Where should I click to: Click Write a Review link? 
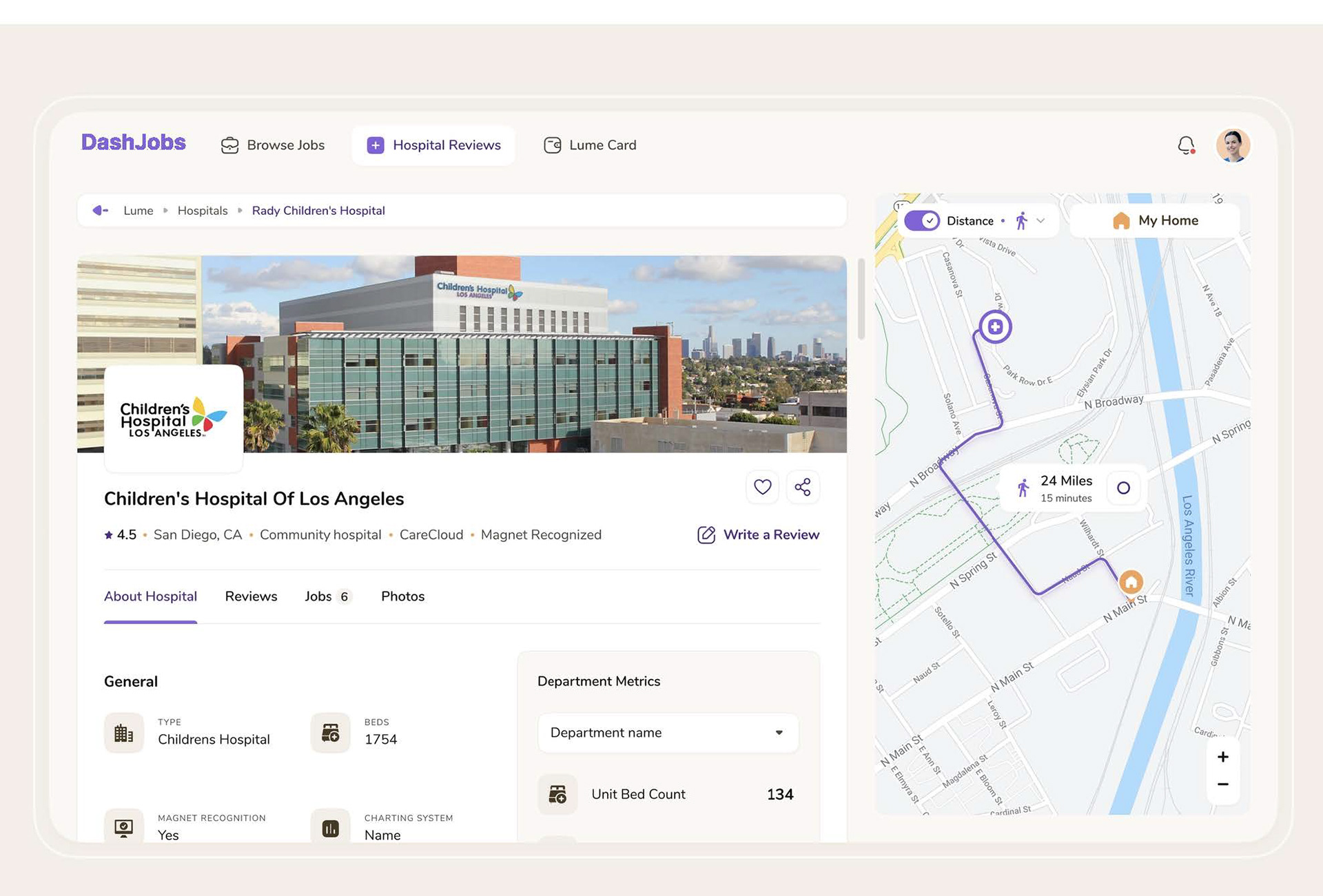click(x=771, y=535)
